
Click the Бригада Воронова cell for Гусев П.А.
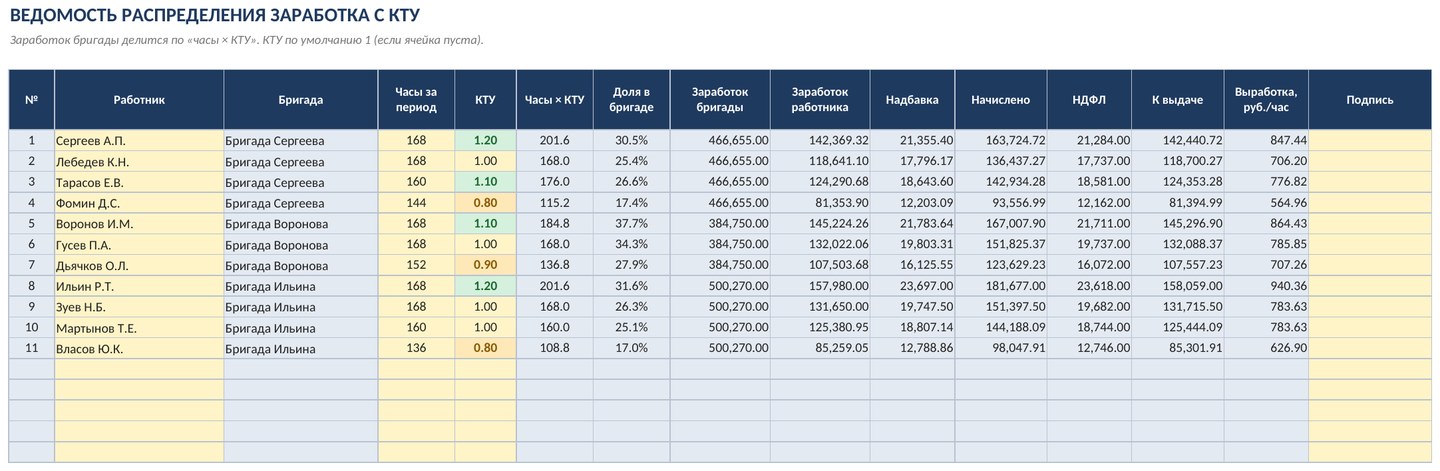pos(301,244)
